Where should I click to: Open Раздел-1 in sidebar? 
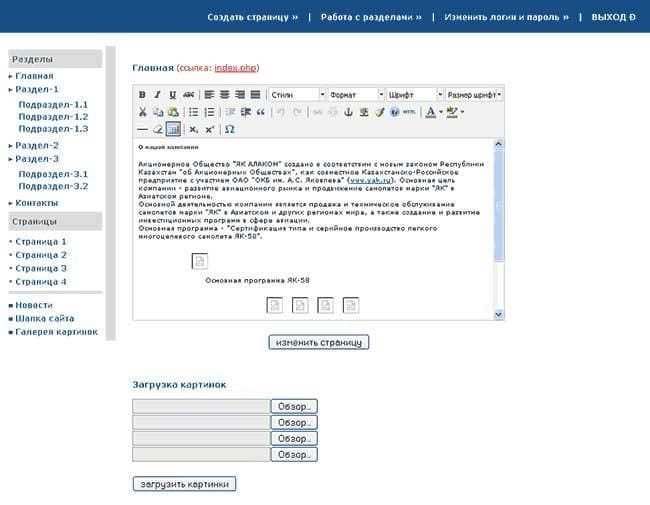pos(37,89)
